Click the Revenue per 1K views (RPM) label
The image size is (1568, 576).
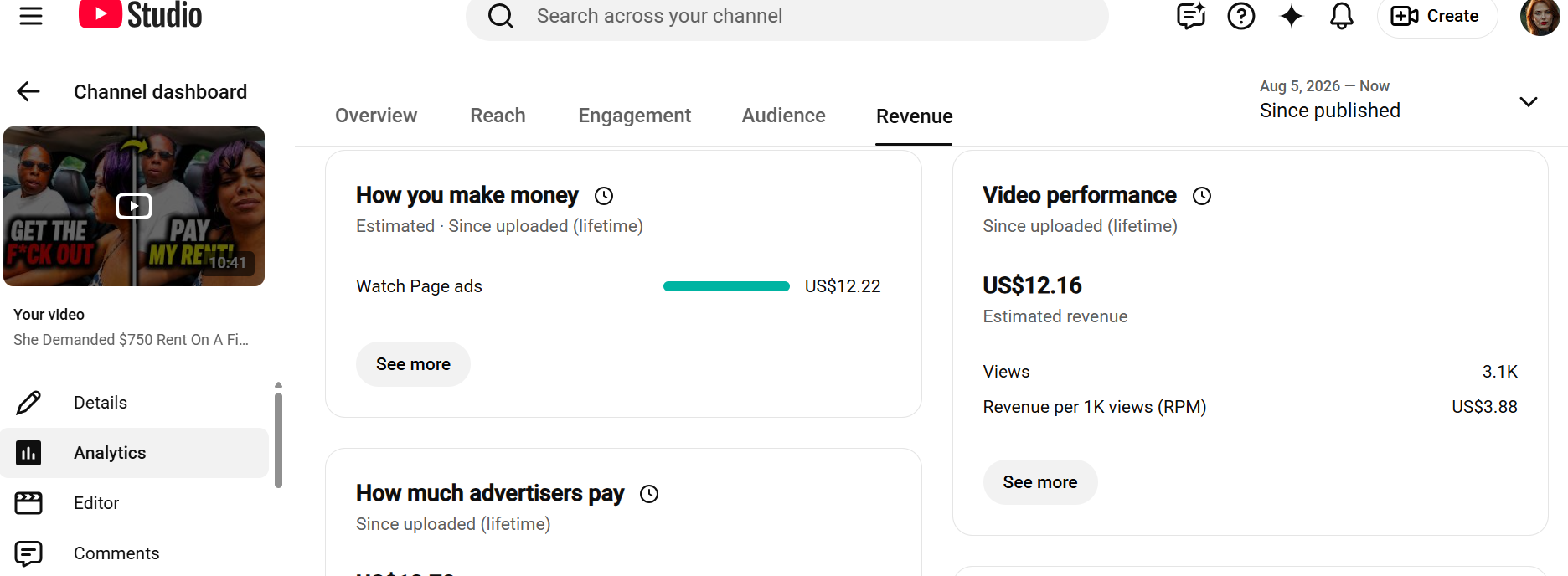1094,407
